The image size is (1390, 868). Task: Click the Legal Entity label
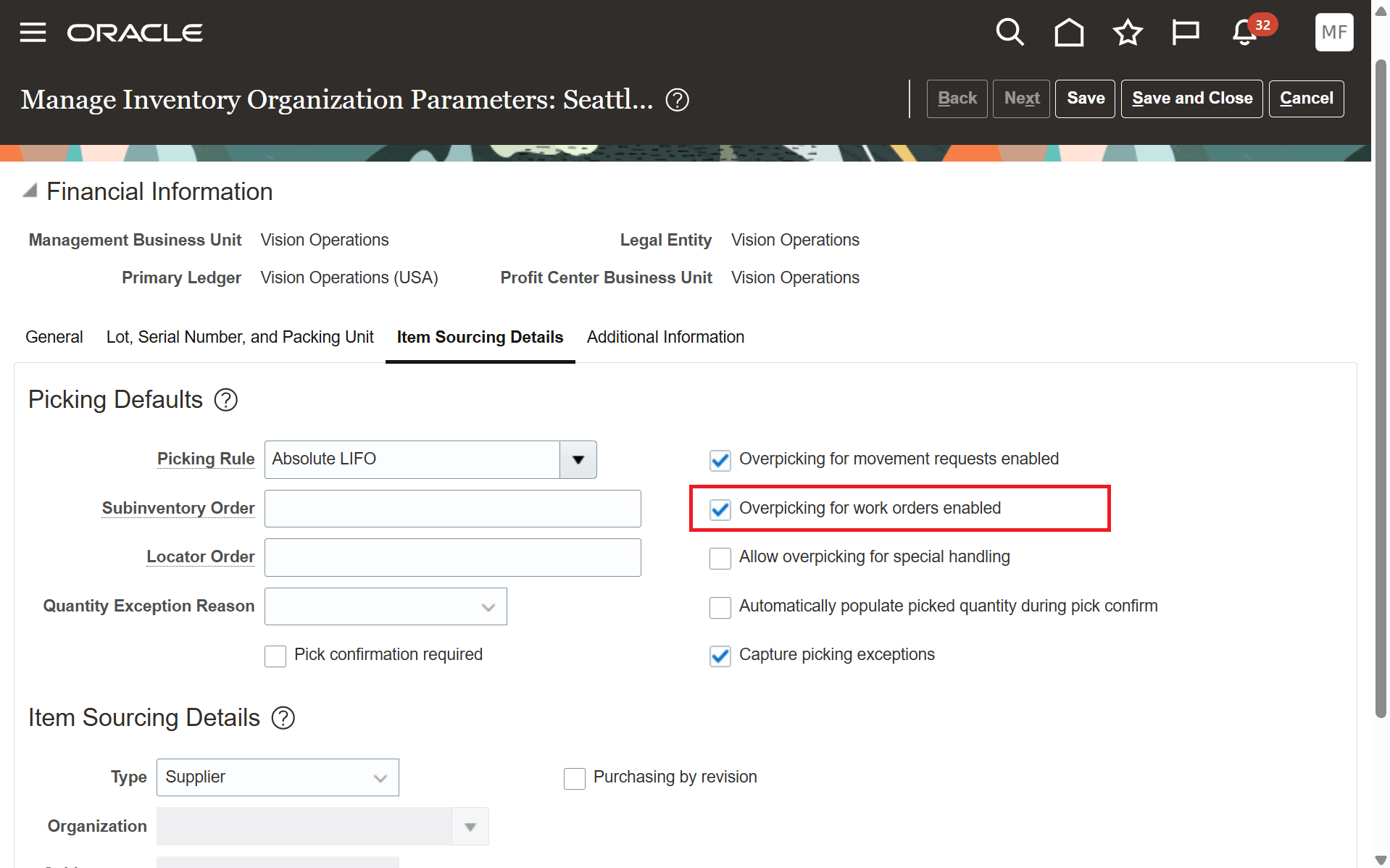click(x=666, y=240)
